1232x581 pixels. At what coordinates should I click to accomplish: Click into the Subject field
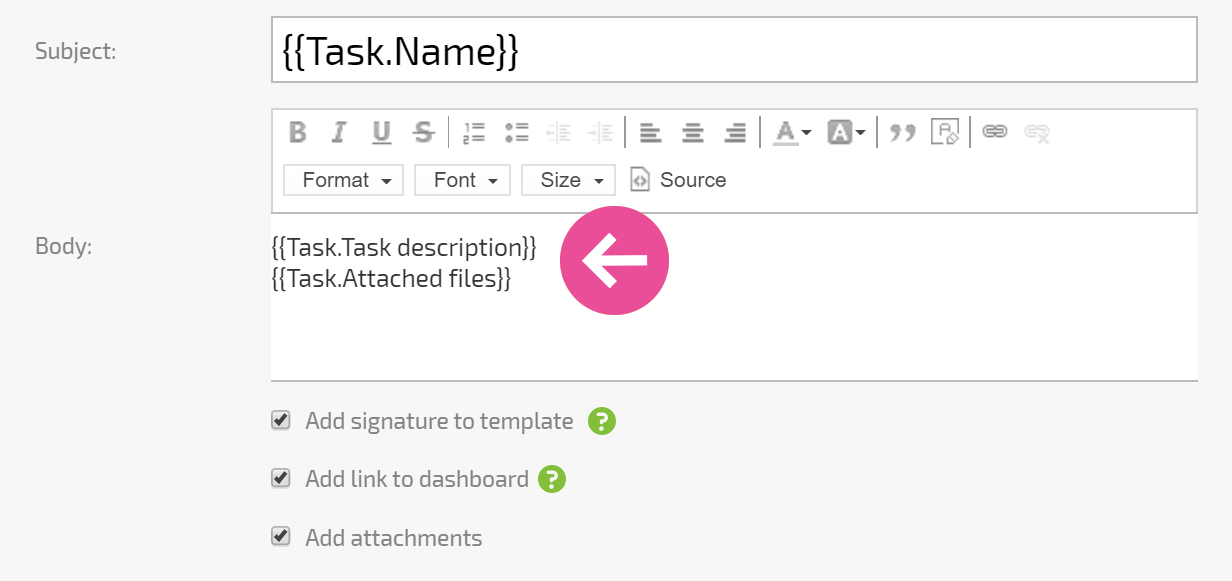[x=734, y=49]
